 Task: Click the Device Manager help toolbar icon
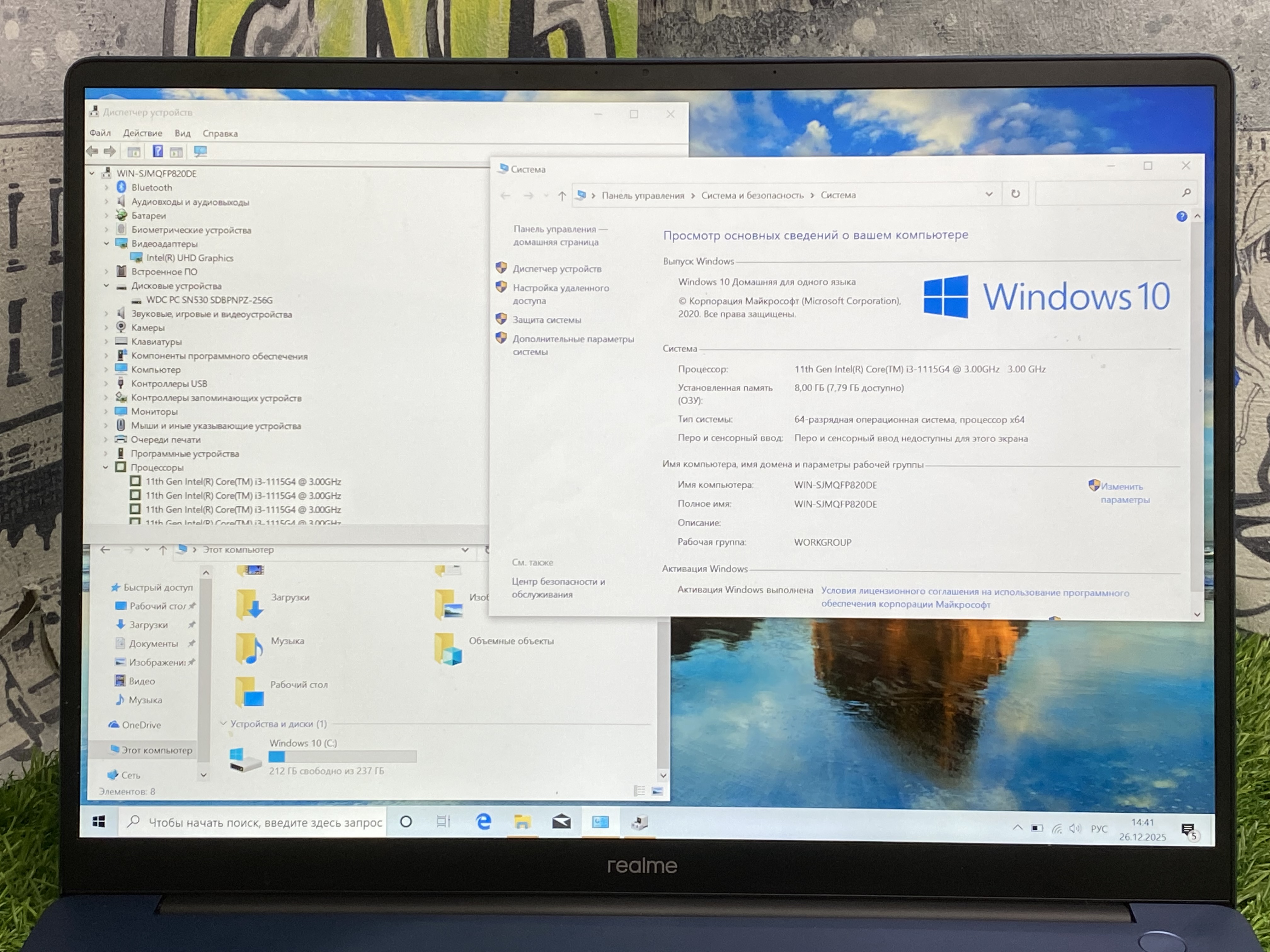pyautogui.click(x=157, y=151)
